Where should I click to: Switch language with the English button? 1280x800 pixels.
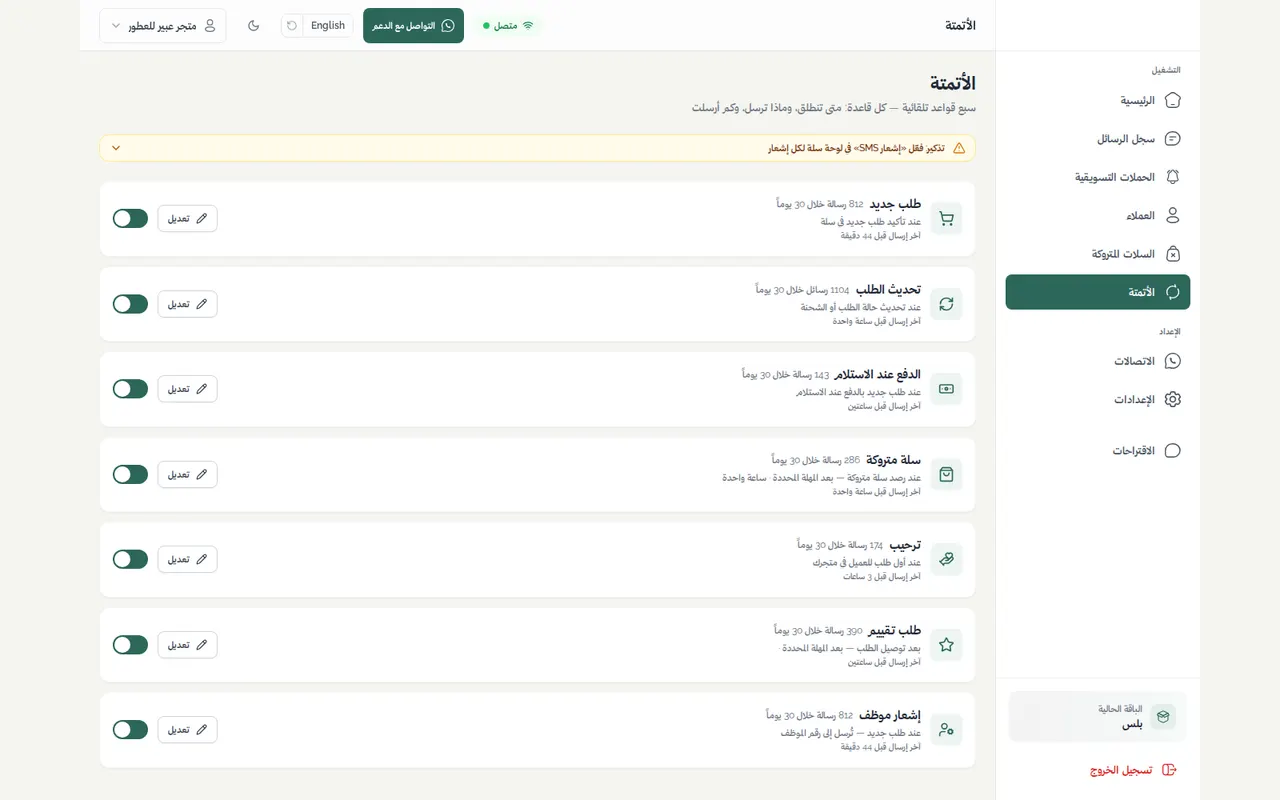pos(328,26)
